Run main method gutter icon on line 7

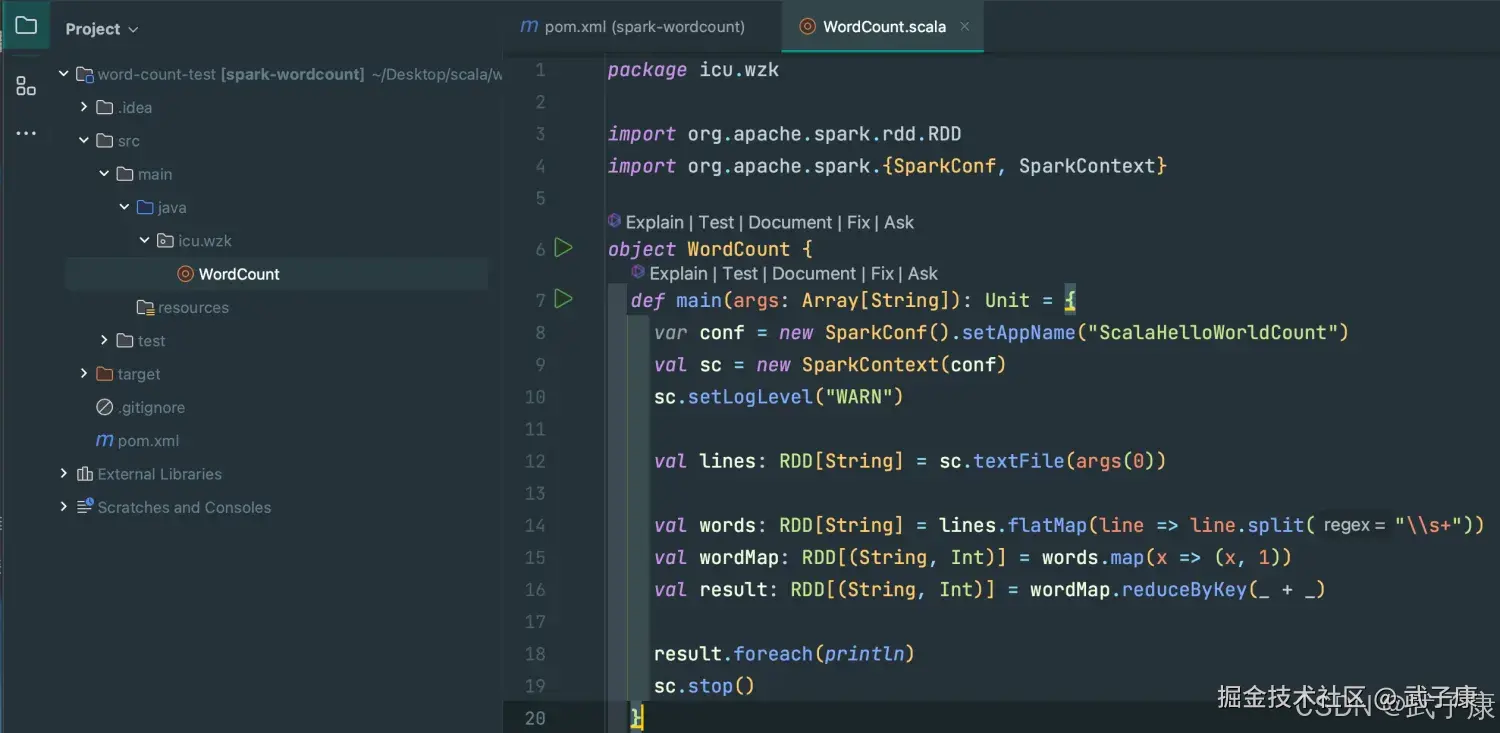coord(564,298)
